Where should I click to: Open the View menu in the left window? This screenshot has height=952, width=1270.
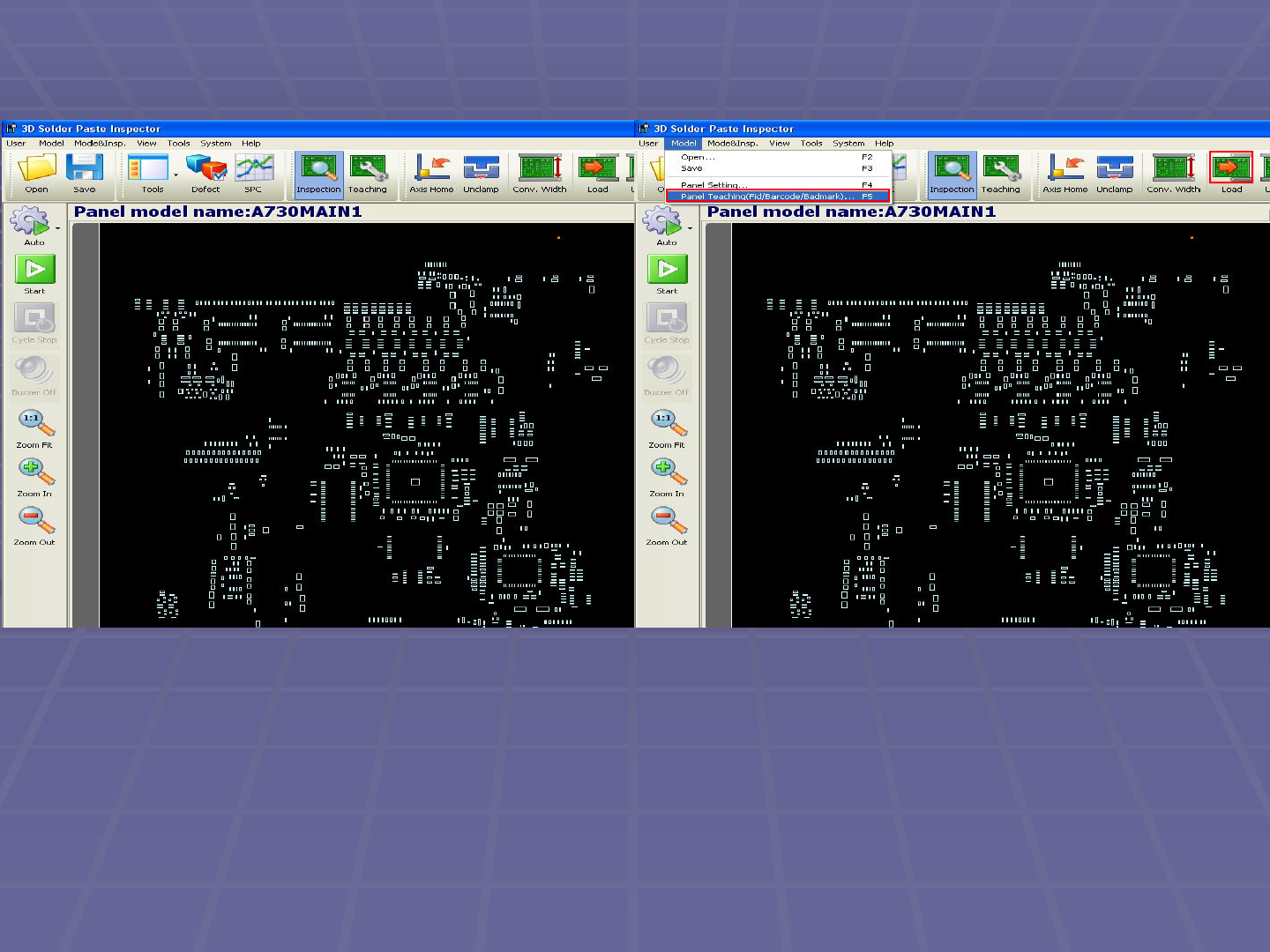[146, 143]
